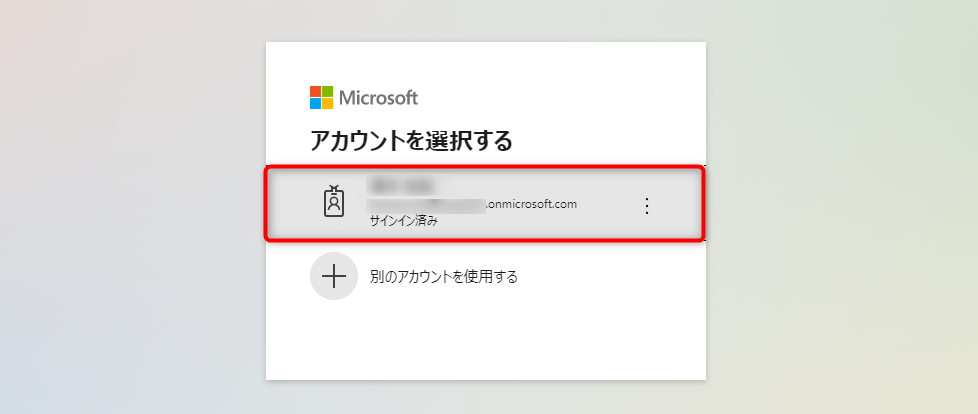Click the Microsoft wordmark text
This screenshot has height=414, width=978.
[379, 98]
